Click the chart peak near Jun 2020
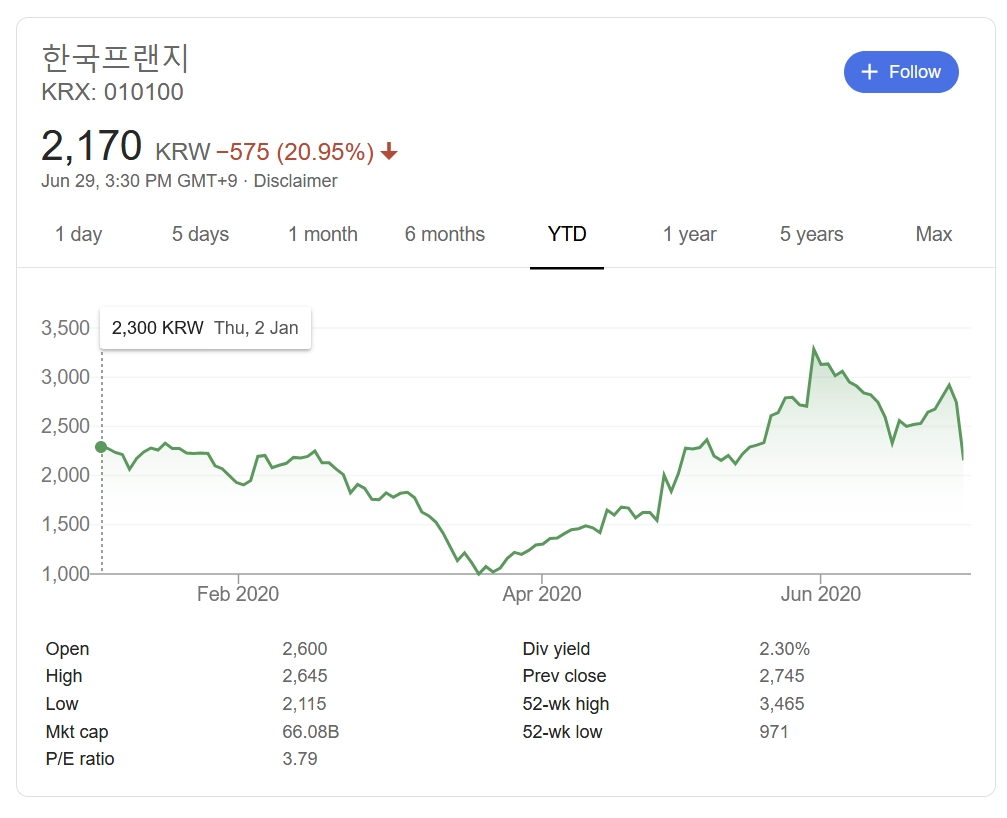 coord(813,349)
